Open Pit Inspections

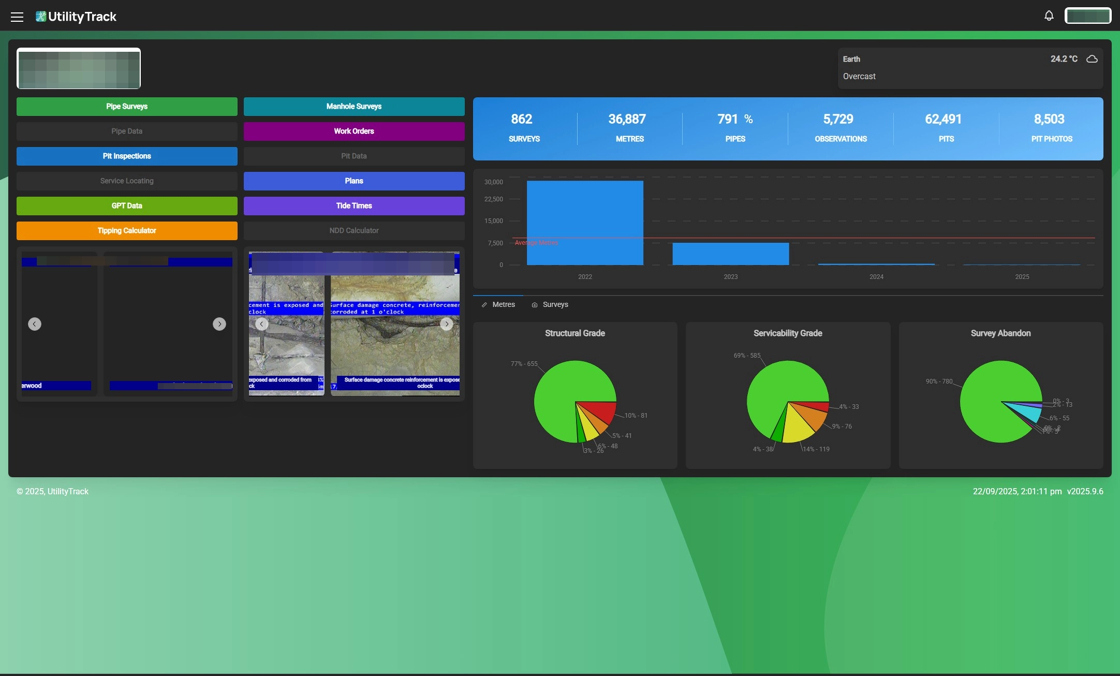coord(127,156)
